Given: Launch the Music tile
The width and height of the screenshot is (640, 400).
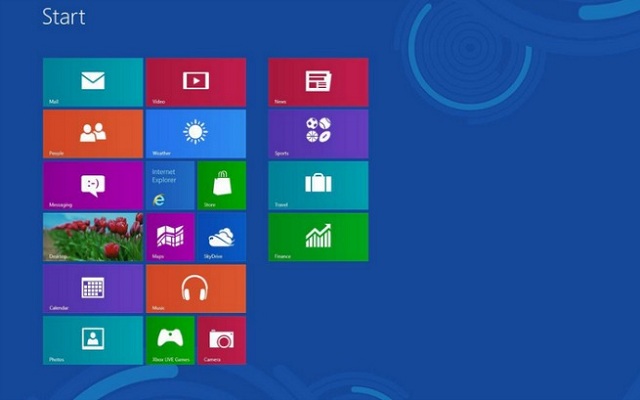Looking at the screenshot, I should (x=196, y=289).
